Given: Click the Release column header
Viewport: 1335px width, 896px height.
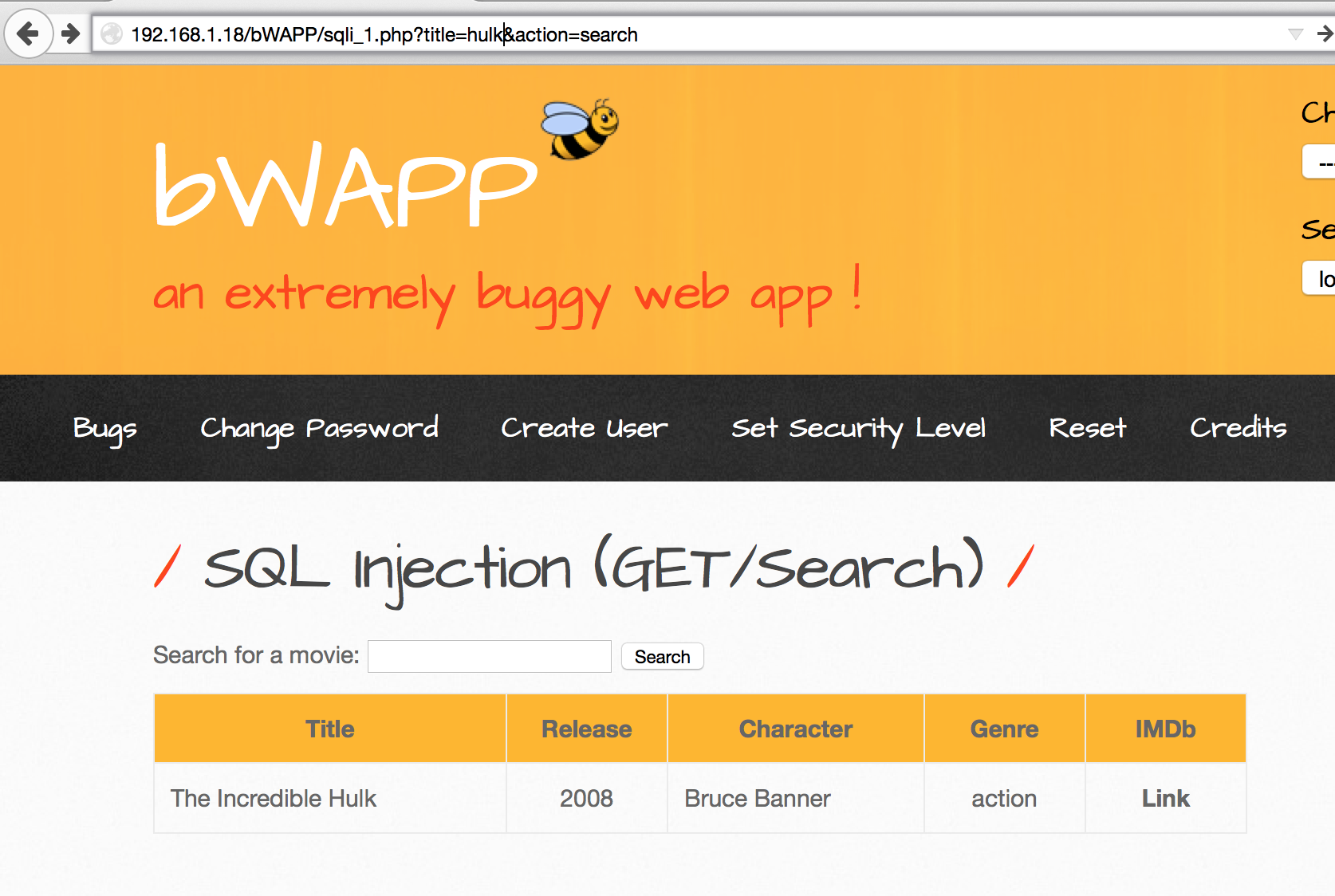Looking at the screenshot, I should tap(587, 729).
